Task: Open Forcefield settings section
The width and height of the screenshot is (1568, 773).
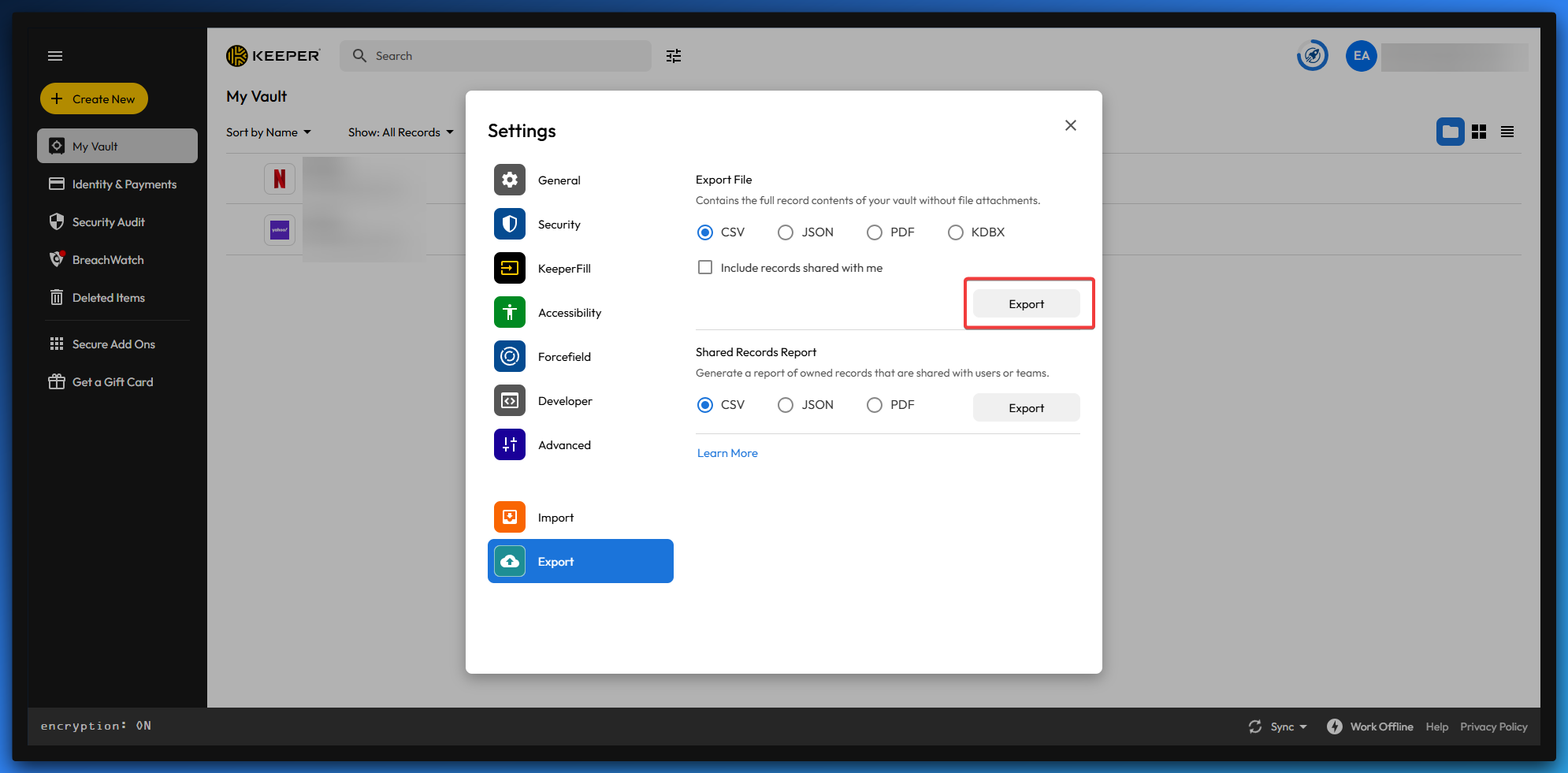Action: 563,357
